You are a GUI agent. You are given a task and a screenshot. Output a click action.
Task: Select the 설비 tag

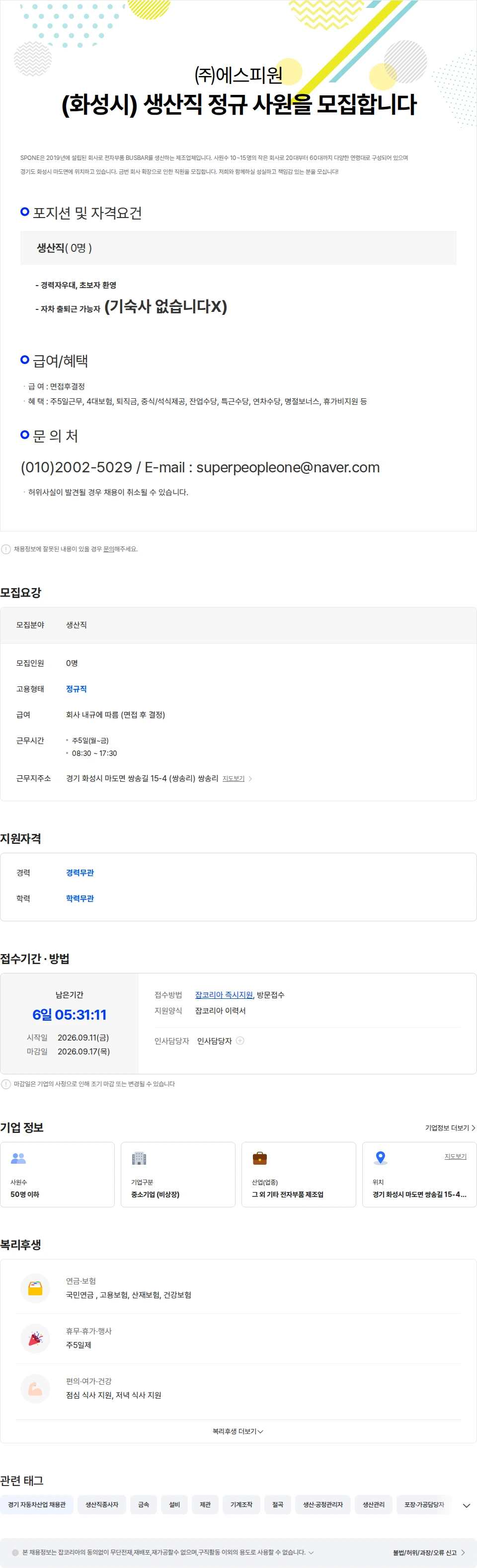[x=174, y=1504]
